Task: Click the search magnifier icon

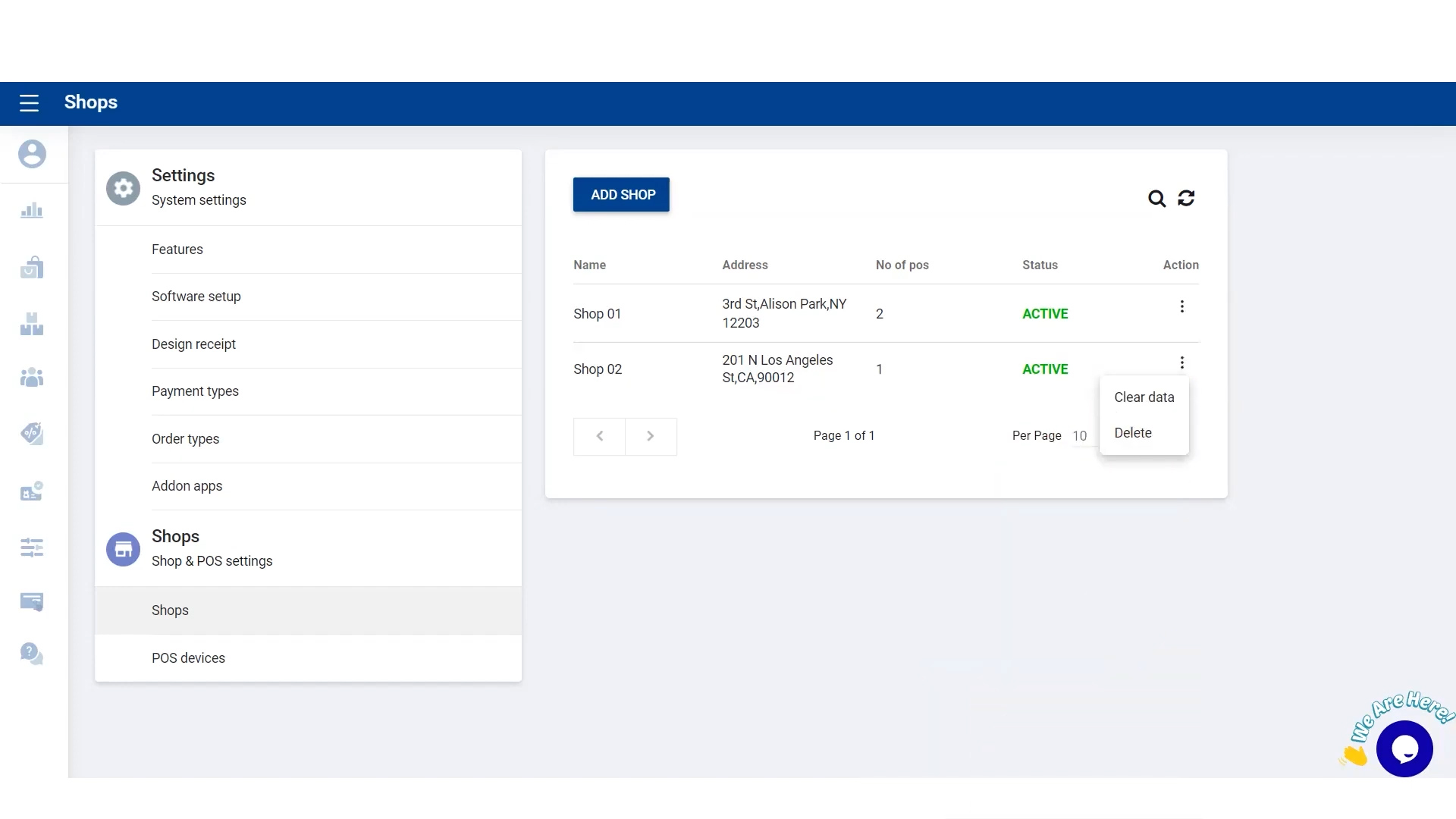Action: pos(1156,199)
